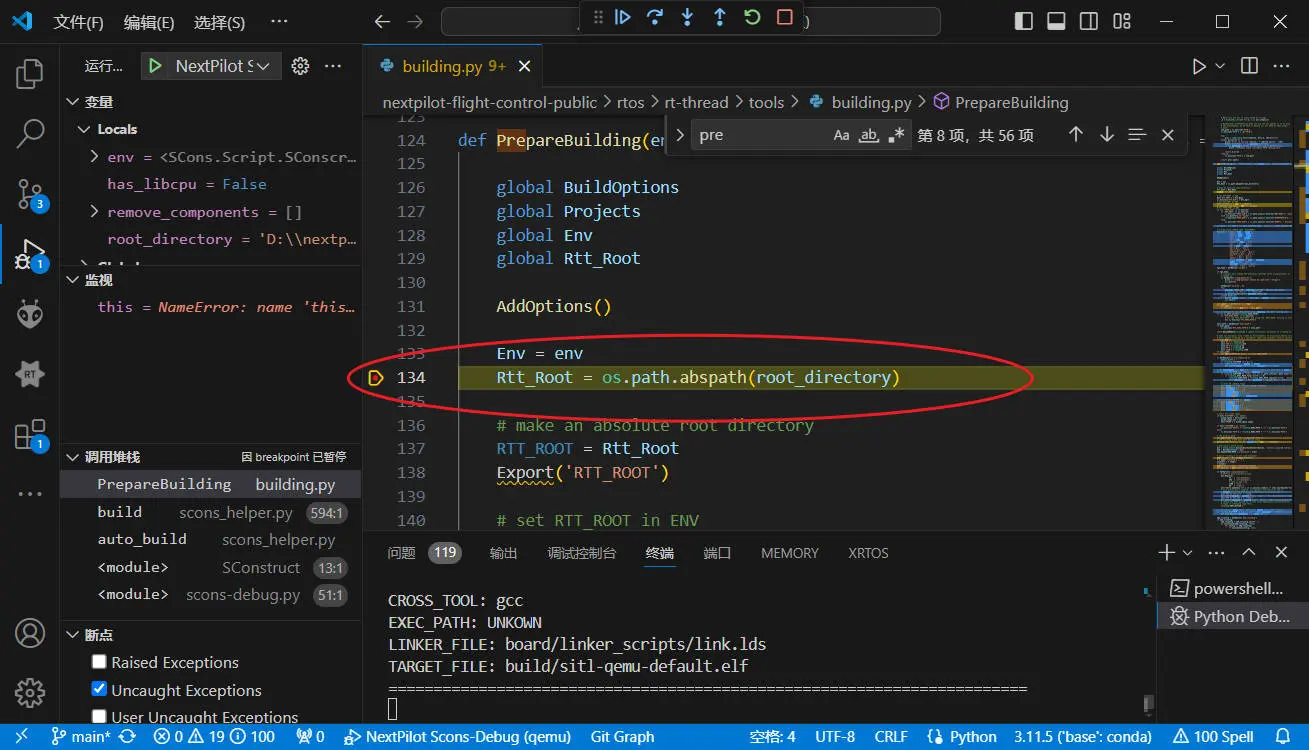1309x750 pixels.
Task: Click CRLF line ending in status bar
Action: (891, 737)
